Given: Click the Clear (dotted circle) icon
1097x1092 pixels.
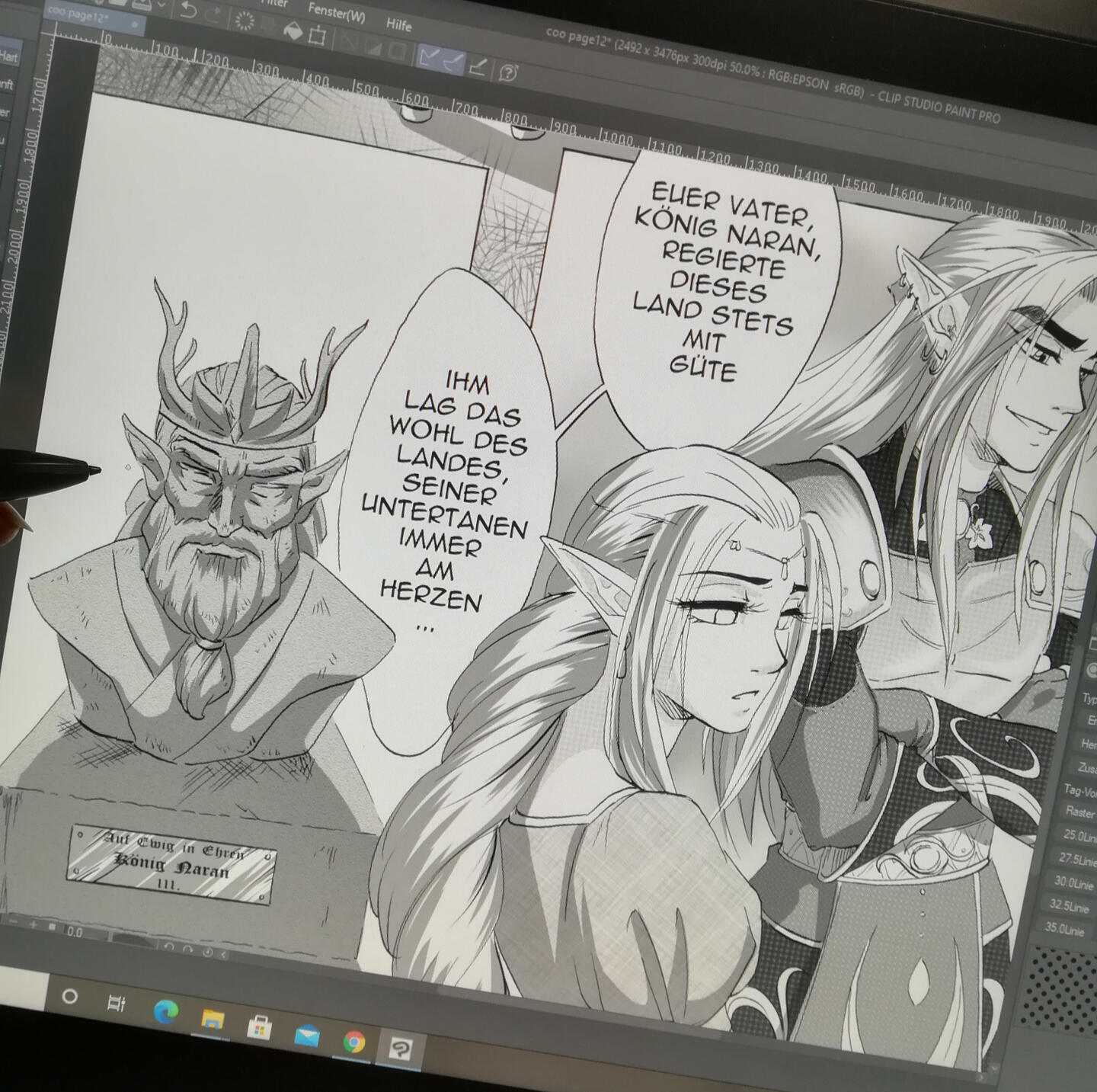Looking at the screenshot, I should point(245,21).
